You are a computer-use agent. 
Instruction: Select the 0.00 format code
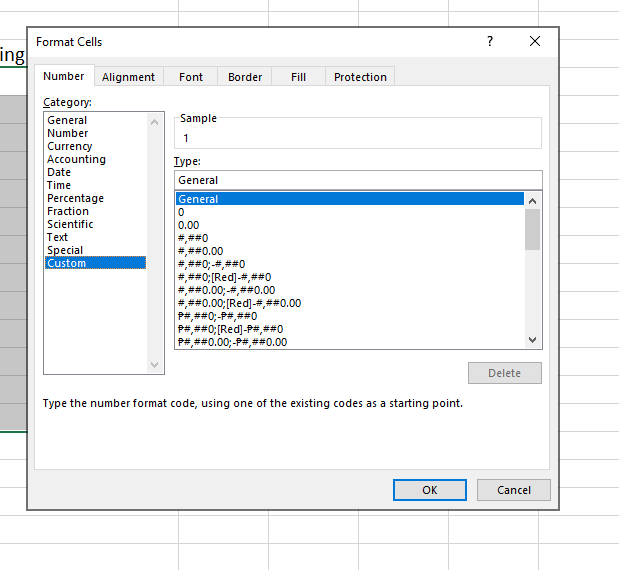point(188,225)
